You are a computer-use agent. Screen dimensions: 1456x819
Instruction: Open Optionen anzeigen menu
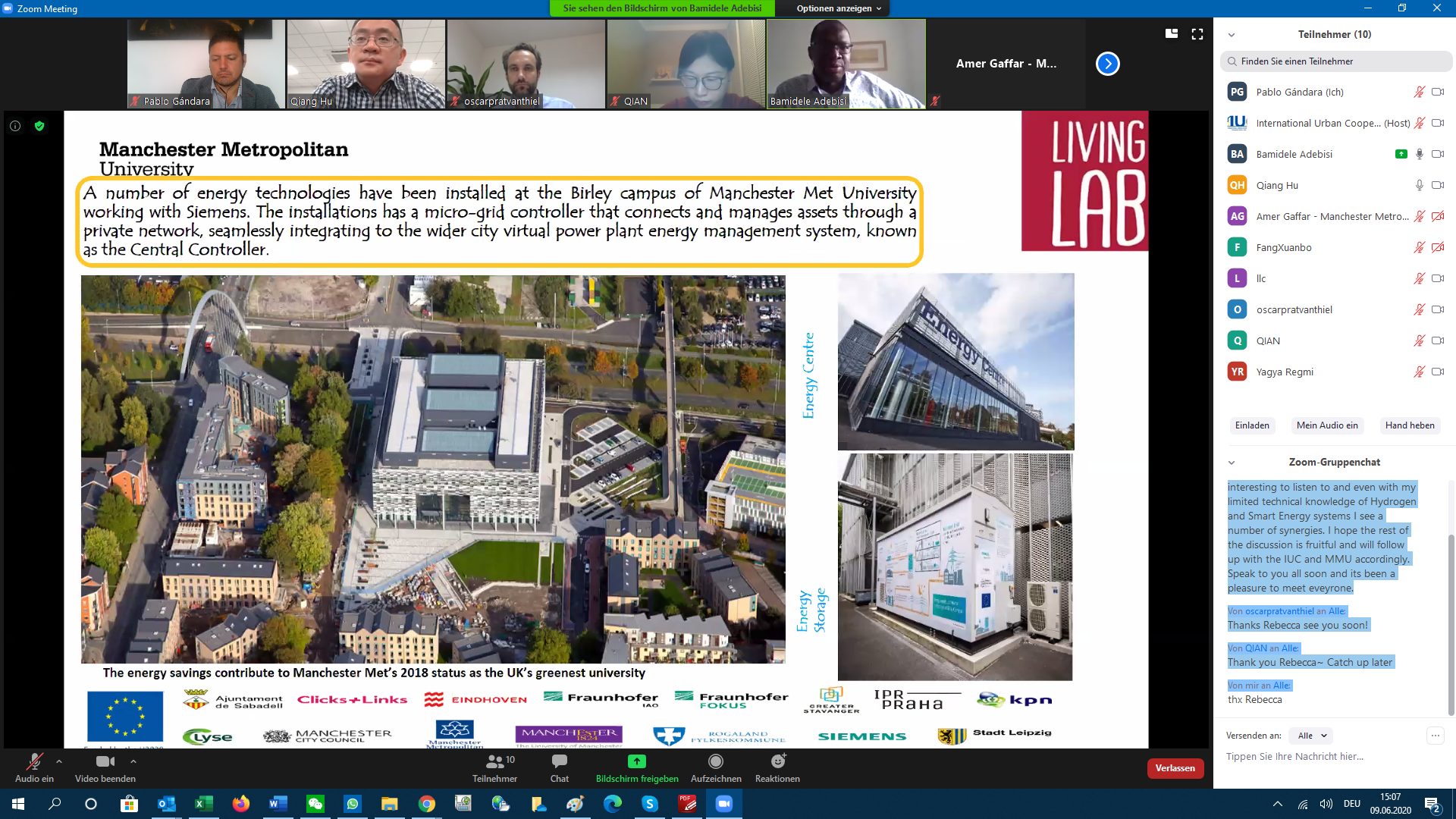[x=839, y=8]
